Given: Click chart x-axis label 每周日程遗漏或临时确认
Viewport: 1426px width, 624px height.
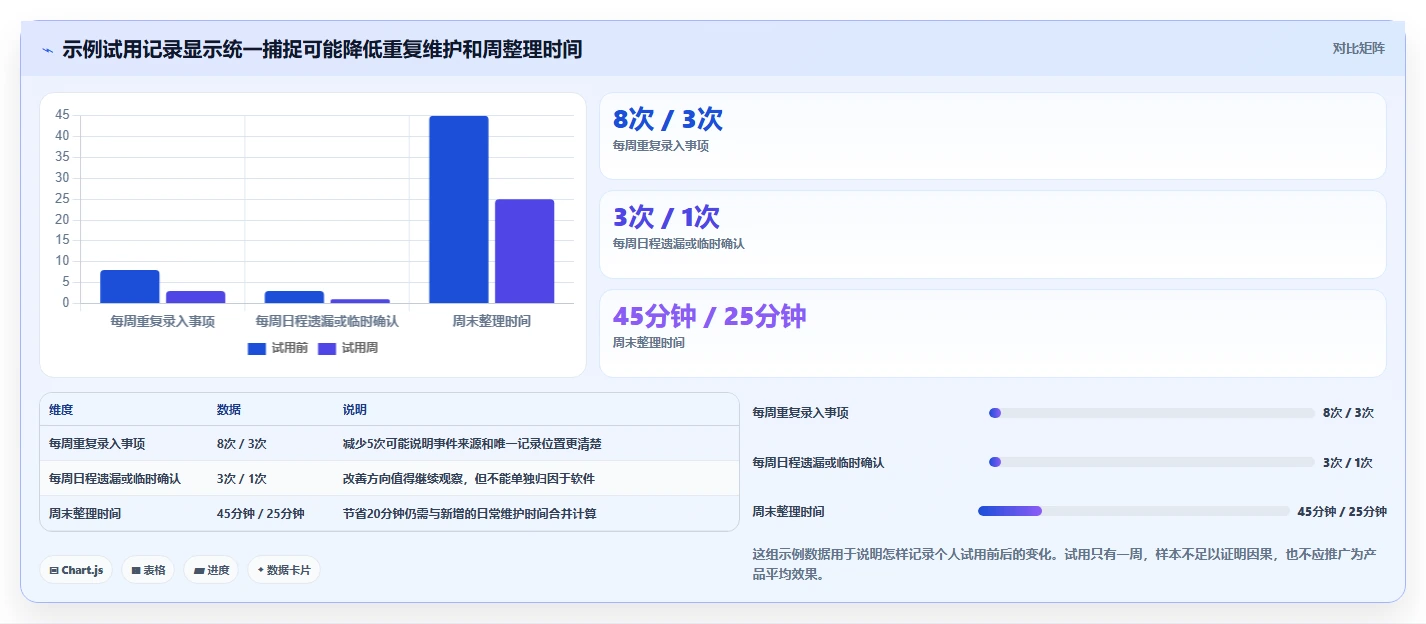Looking at the screenshot, I should (x=327, y=321).
